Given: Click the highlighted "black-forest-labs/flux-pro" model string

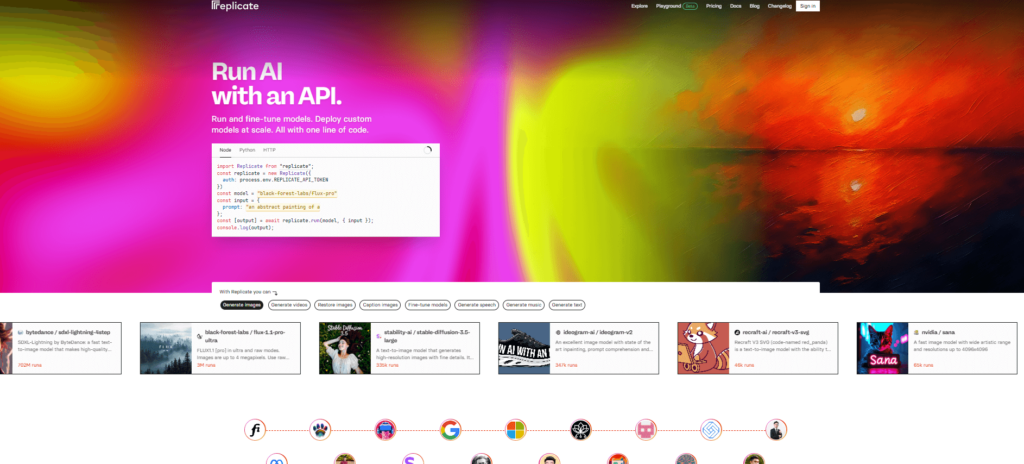Looking at the screenshot, I should (x=297, y=193).
